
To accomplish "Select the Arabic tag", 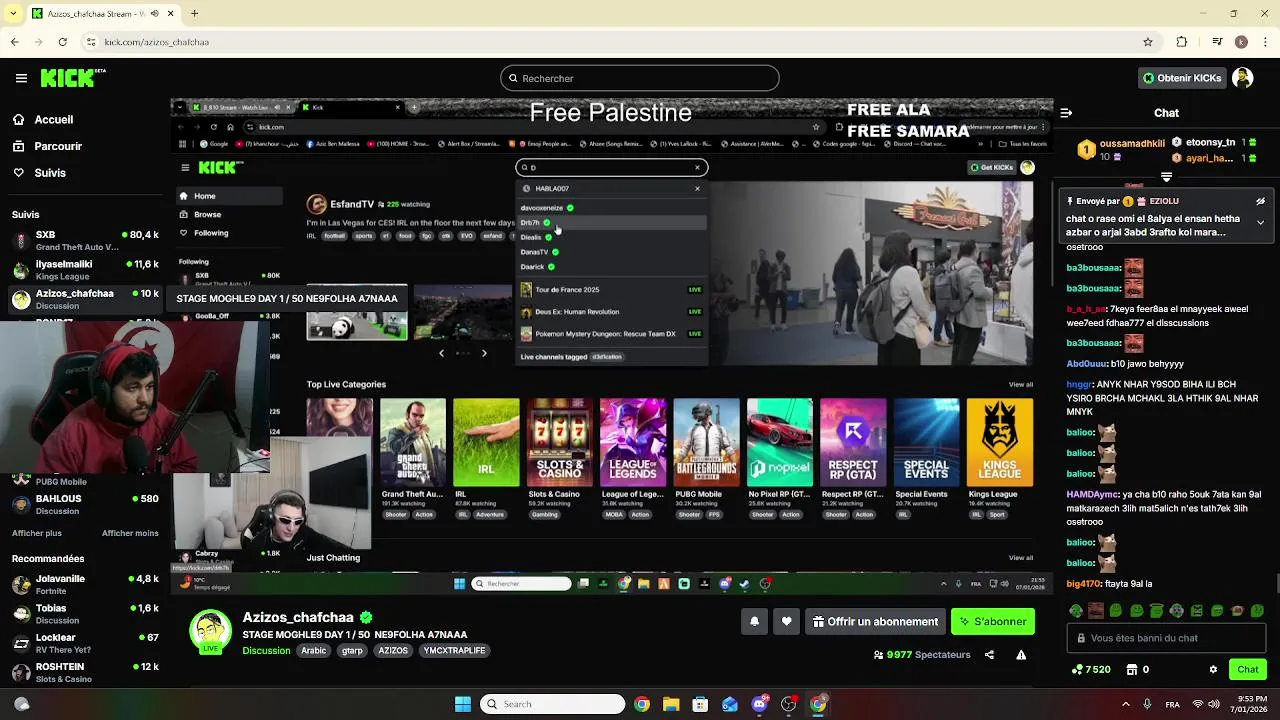I will [314, 650].
